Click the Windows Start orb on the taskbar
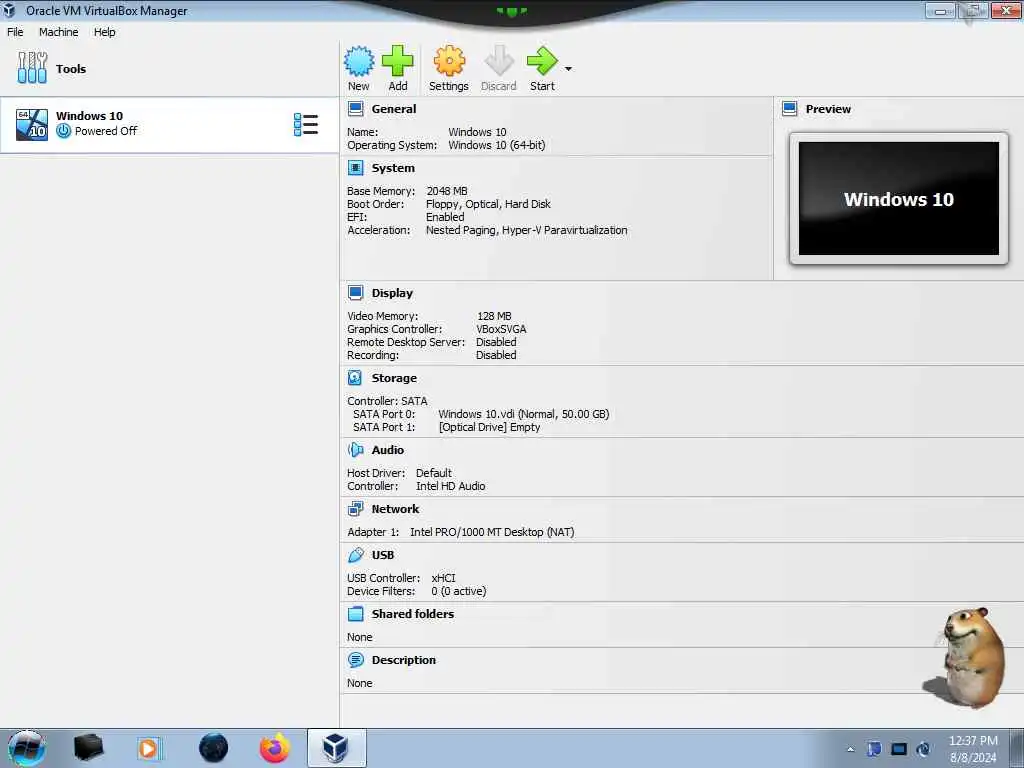The width and height of the screenshot is (1024, 768). click(x=26, y=748)
